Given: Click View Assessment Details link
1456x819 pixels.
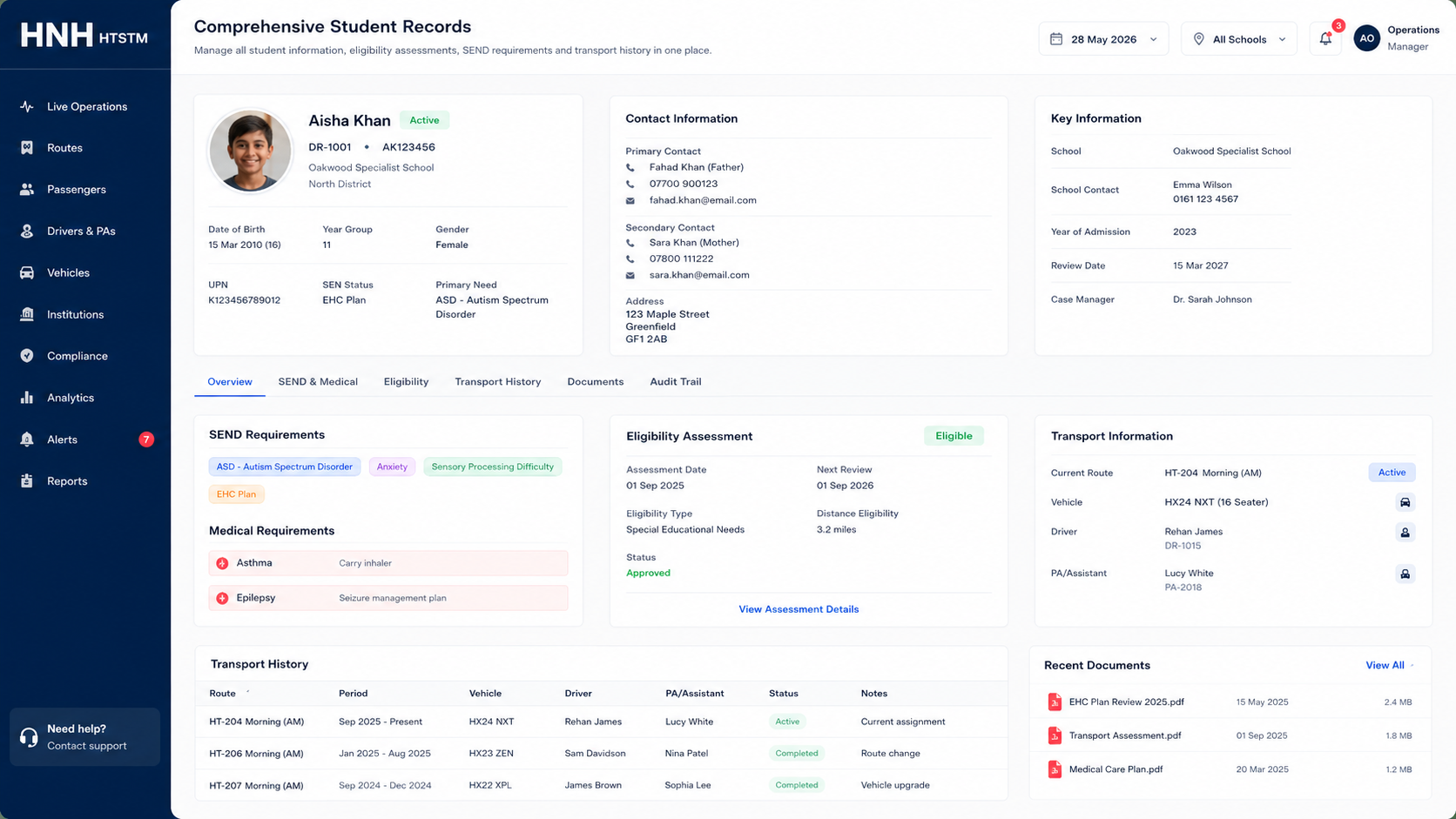Looking at the screenshot, I should [x=799, y=609].
